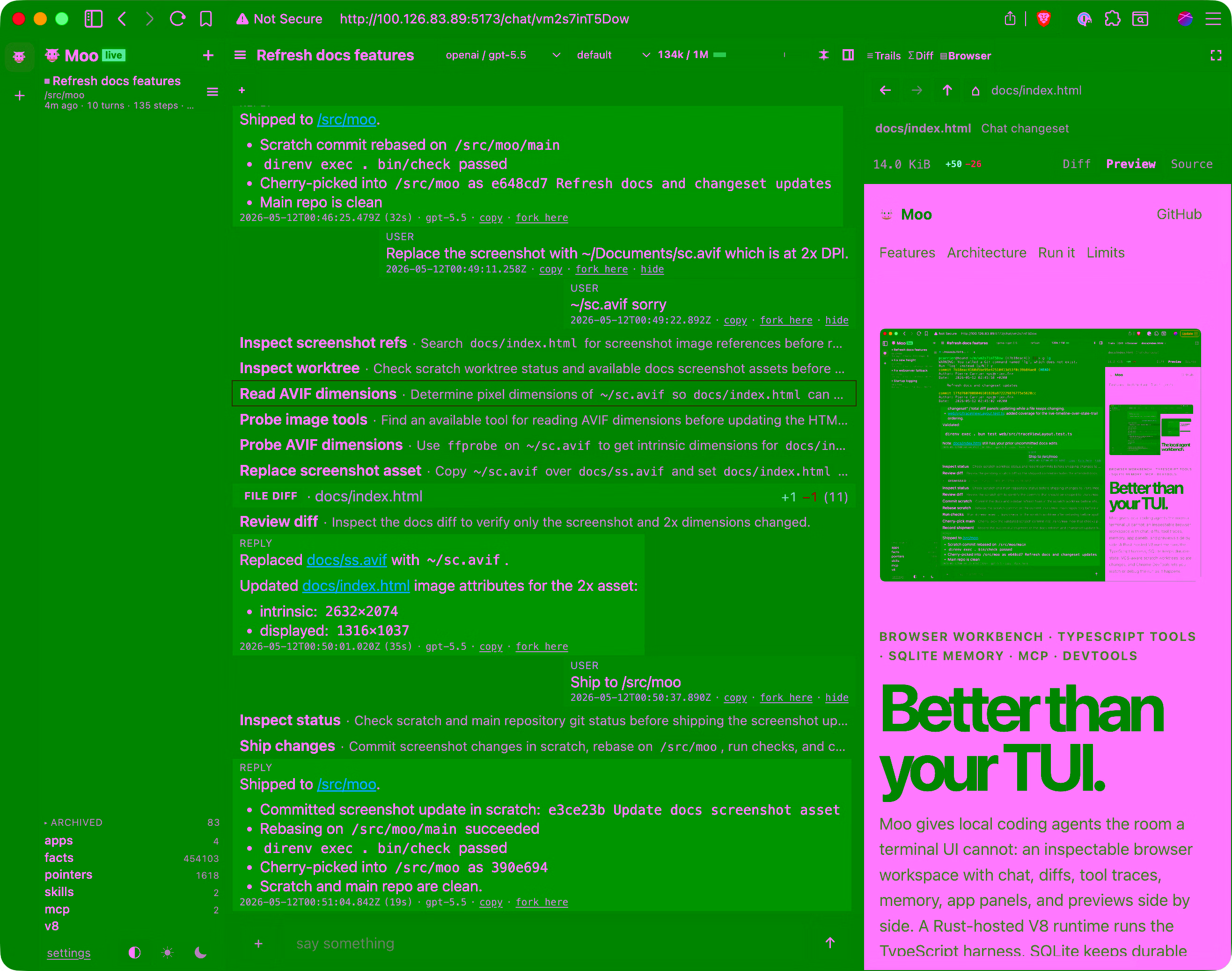This screenshot has height=971, width=1232.
Task: Click the docs/index.html path field in the browser panel
Action: tap(1036, 90)
